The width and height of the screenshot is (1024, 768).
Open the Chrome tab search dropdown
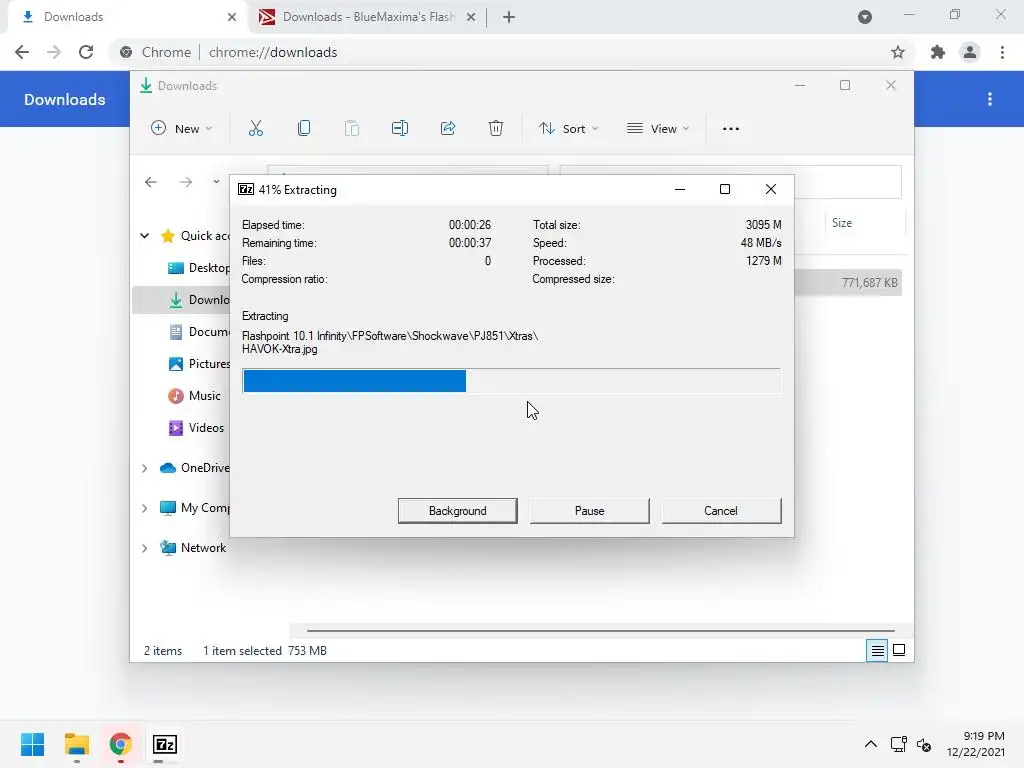[865, 17]
